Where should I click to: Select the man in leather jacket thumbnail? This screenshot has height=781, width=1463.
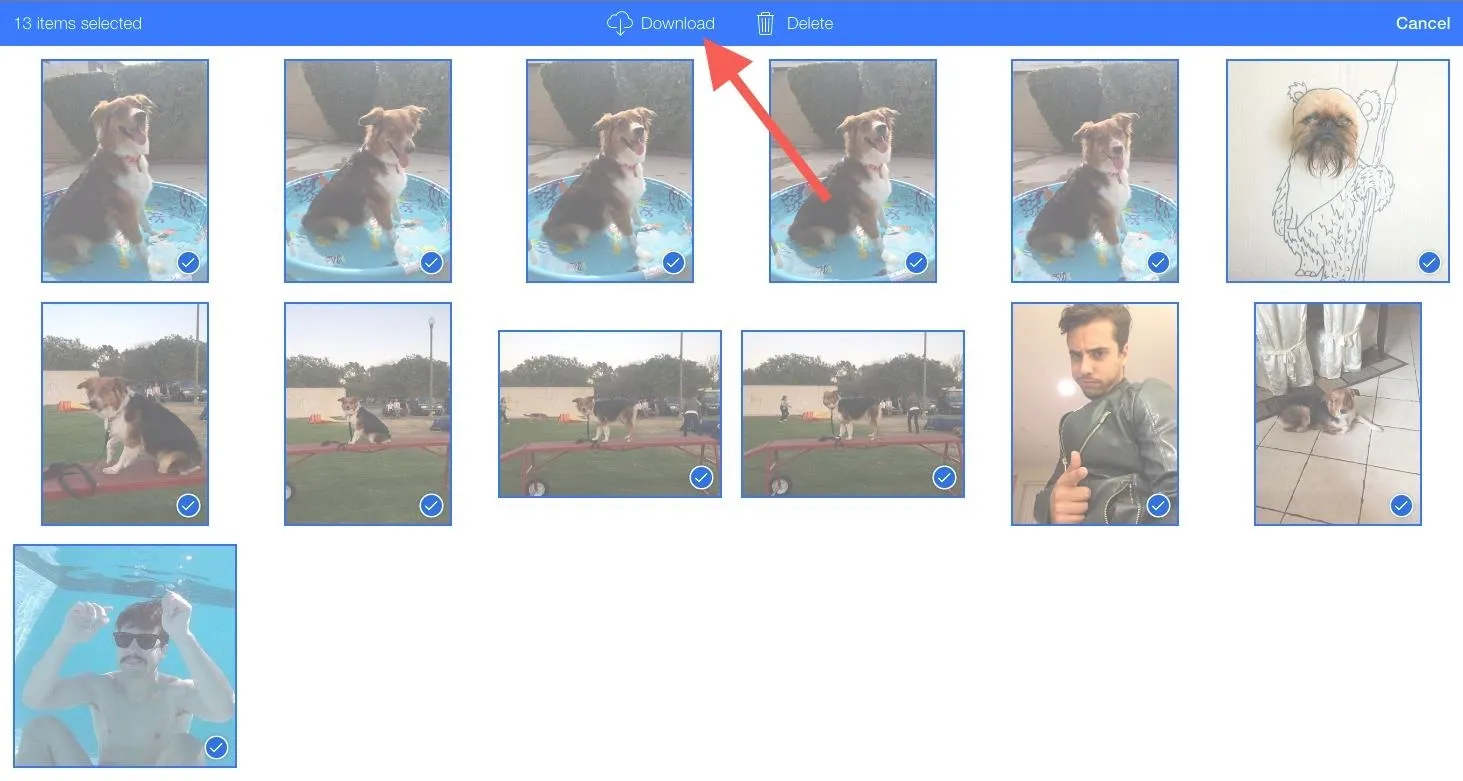[x=1095, y=414]
